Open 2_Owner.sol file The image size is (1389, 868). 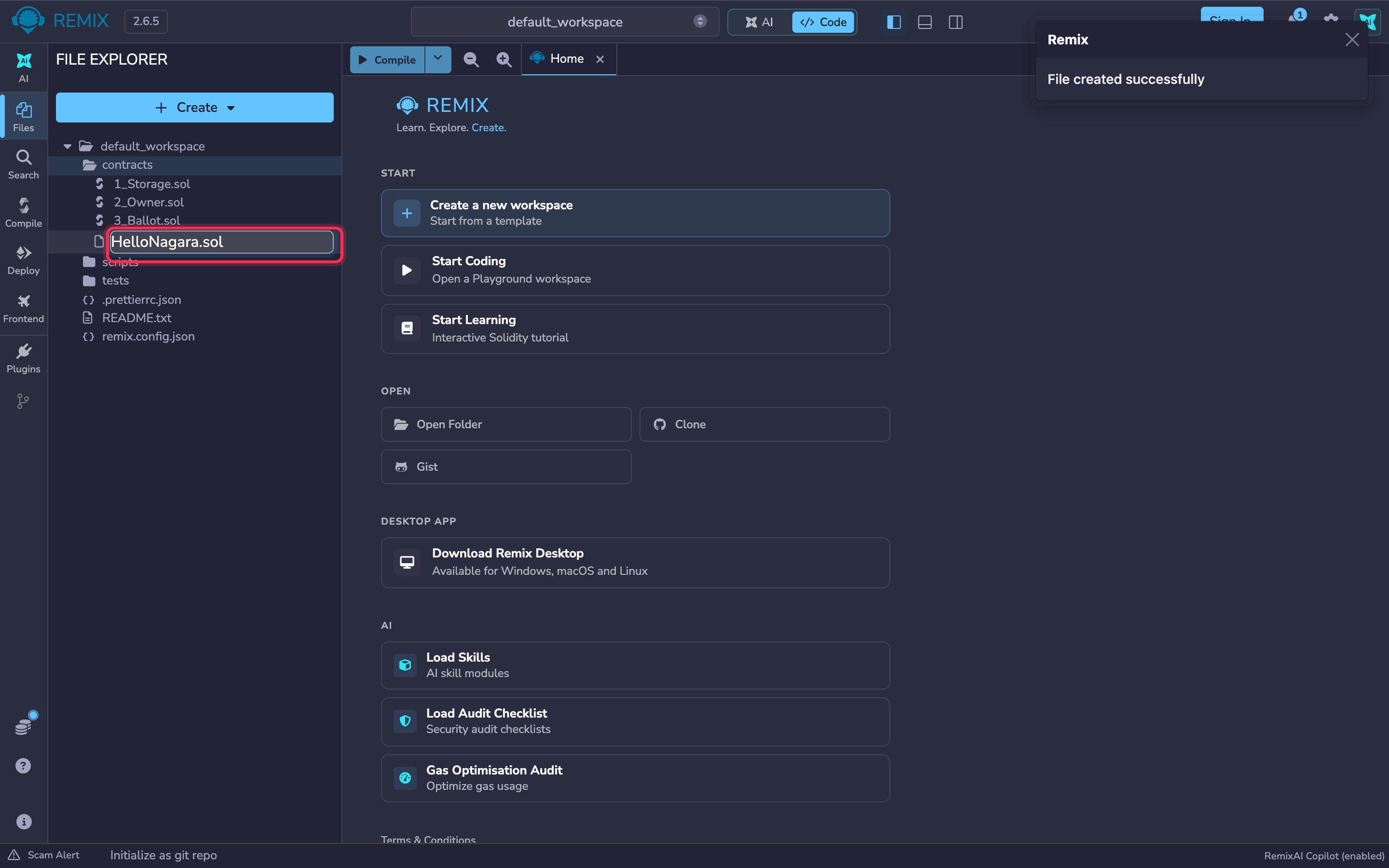point(149,202)
